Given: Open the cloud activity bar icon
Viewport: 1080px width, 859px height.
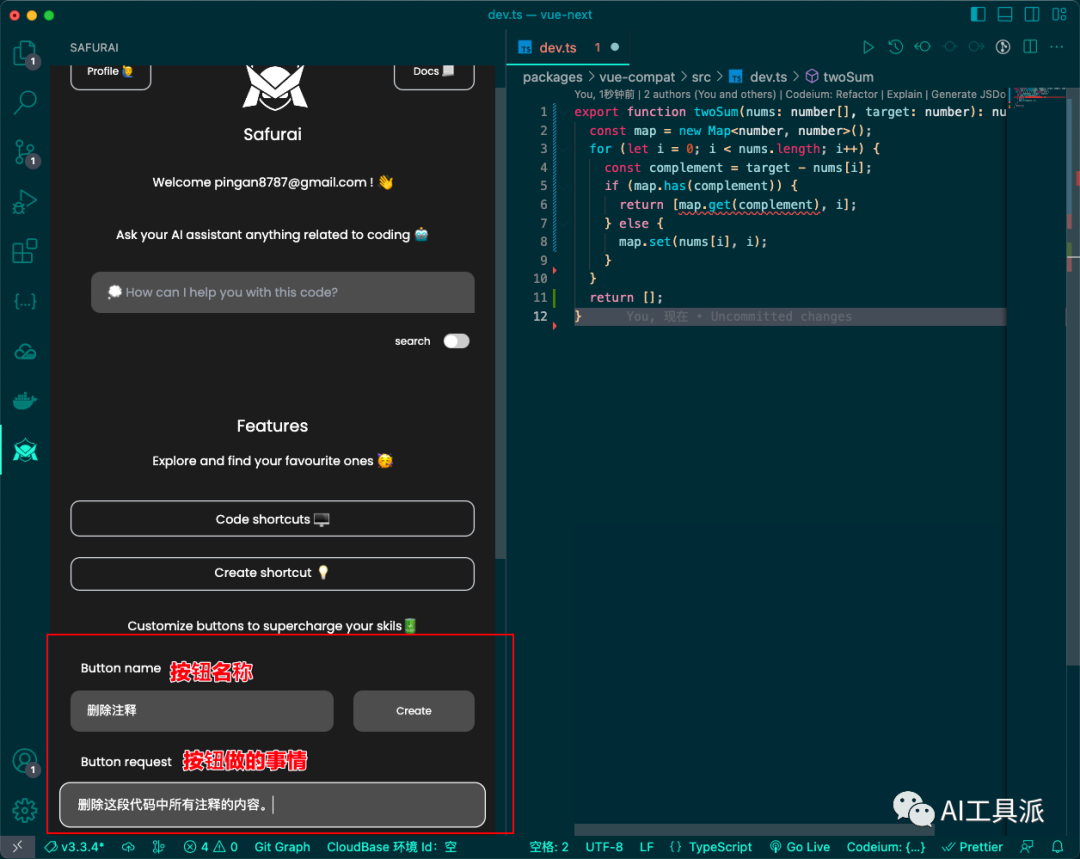Looking at the screenshot, I should click(x=25, y=351).
